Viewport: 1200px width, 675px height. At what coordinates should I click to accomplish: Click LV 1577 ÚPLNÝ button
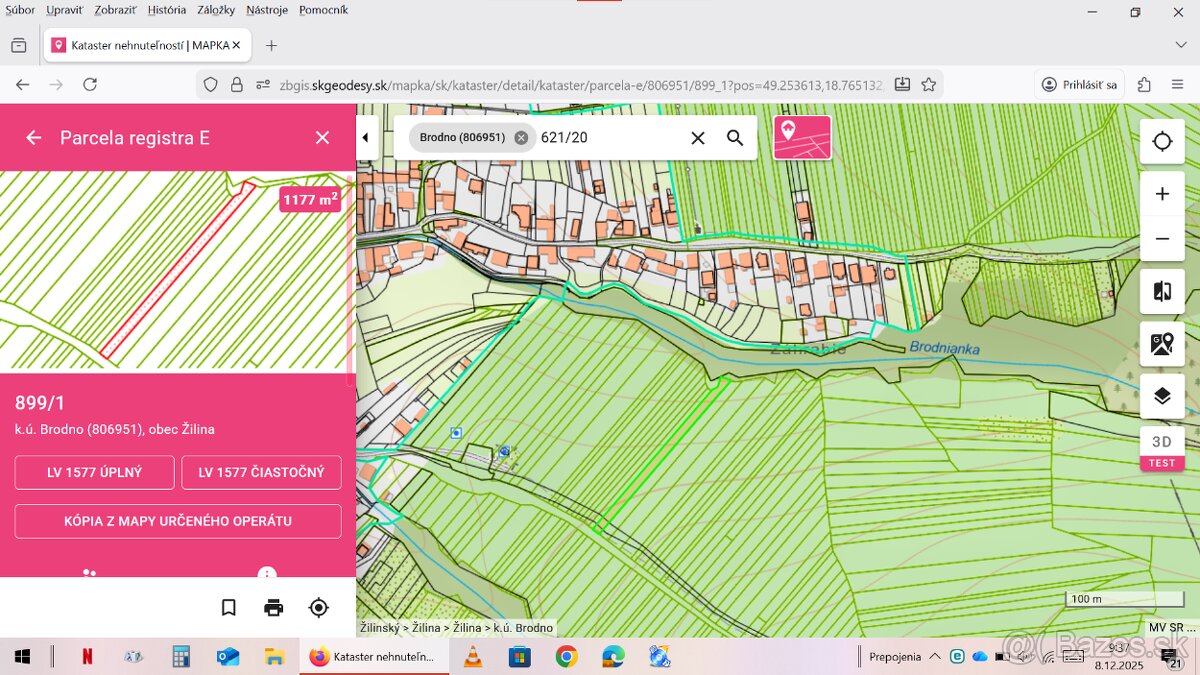(95, 473)
